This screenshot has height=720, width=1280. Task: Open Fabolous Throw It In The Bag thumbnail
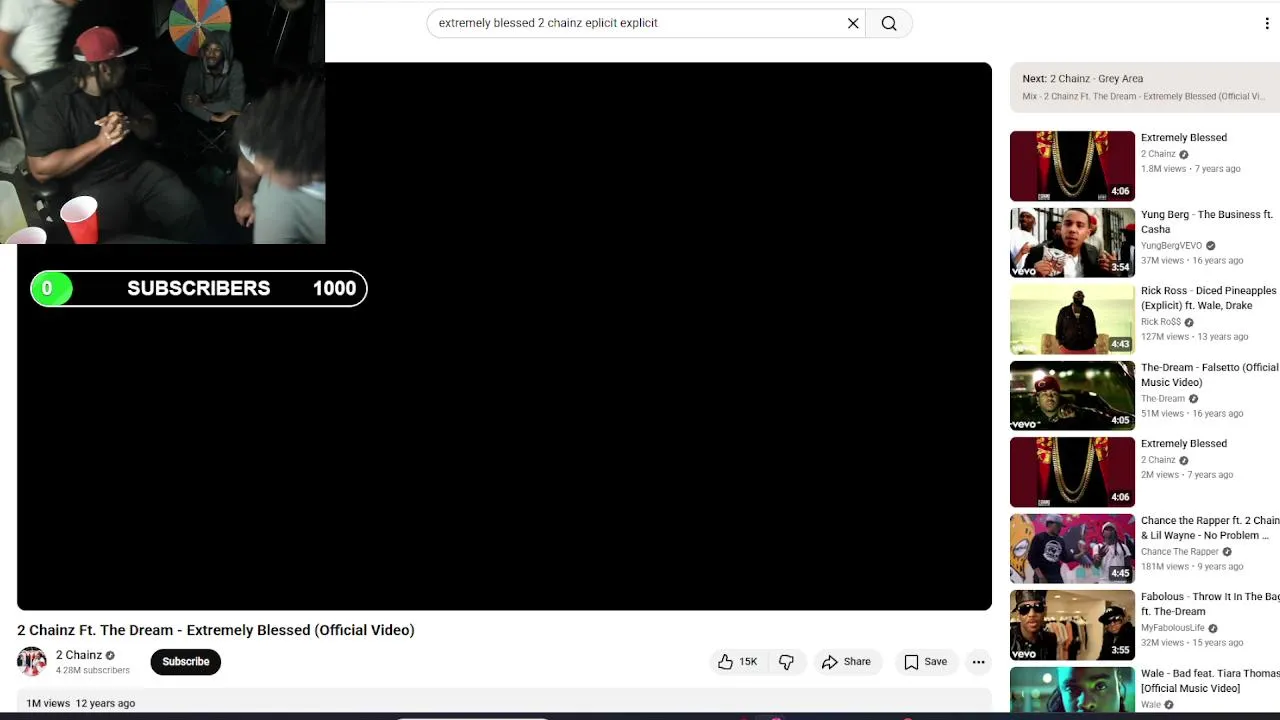tap(1072, 625)
